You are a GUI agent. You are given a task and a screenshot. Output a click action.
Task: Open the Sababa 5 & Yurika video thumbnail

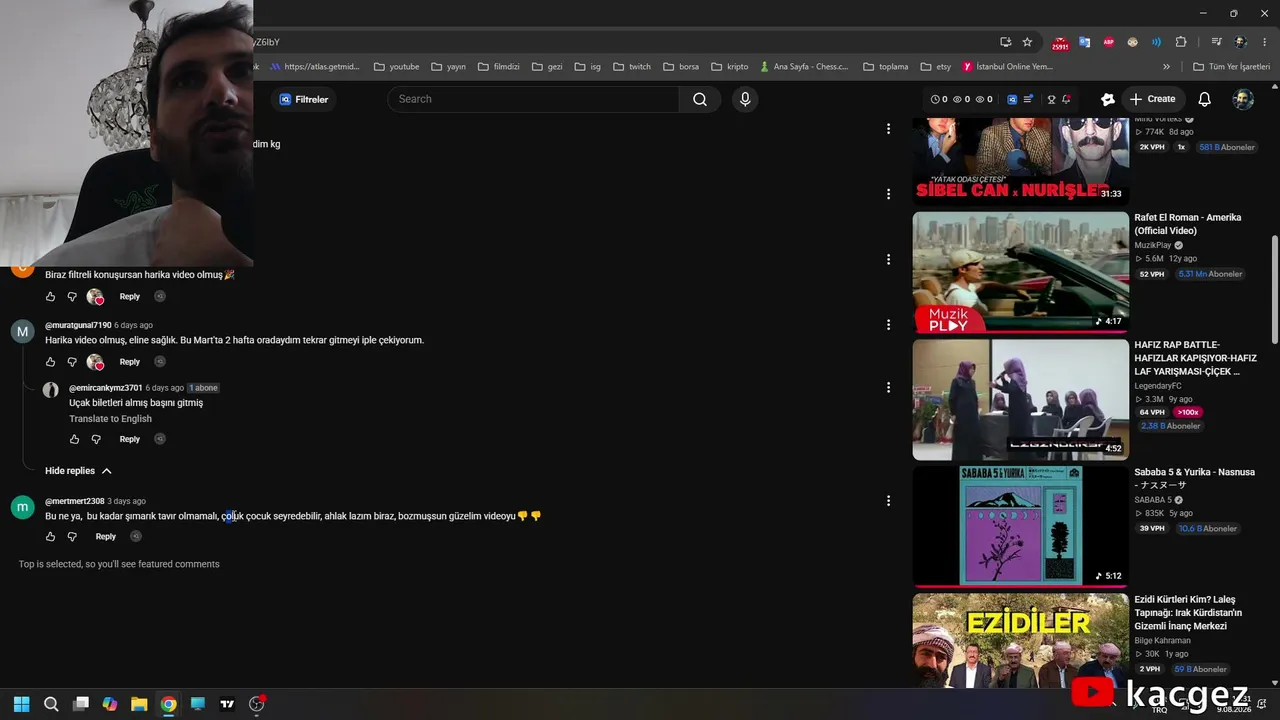1020,526
